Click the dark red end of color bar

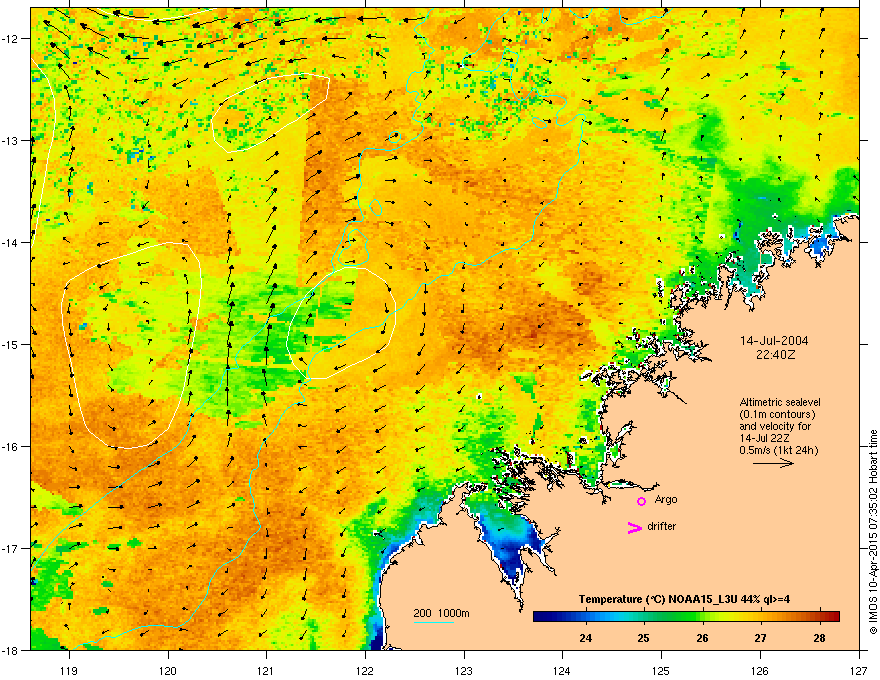coord(833,616)
